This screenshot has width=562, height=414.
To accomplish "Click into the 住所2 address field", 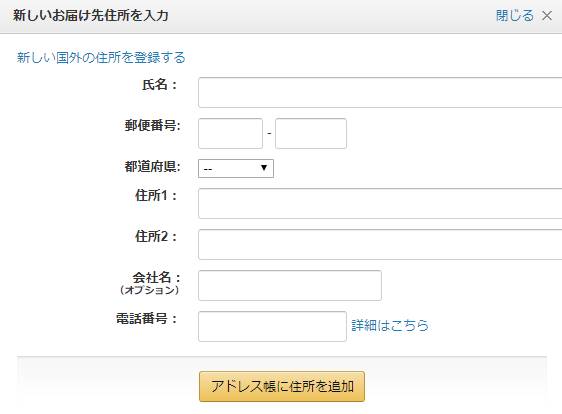I will 380,244.
